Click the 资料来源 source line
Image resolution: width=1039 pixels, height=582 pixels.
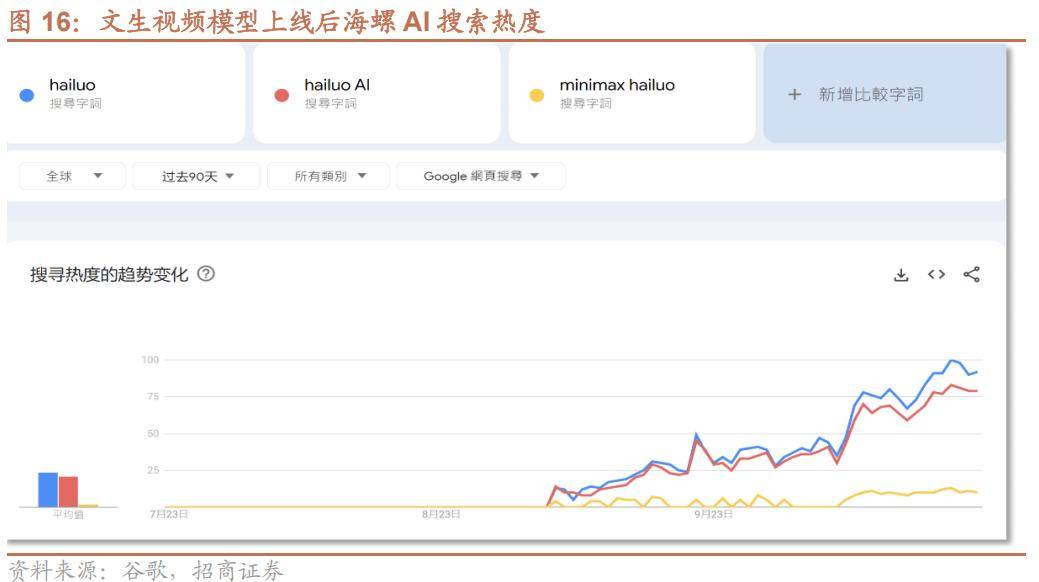pyautogui.click(x=146, y=570)
